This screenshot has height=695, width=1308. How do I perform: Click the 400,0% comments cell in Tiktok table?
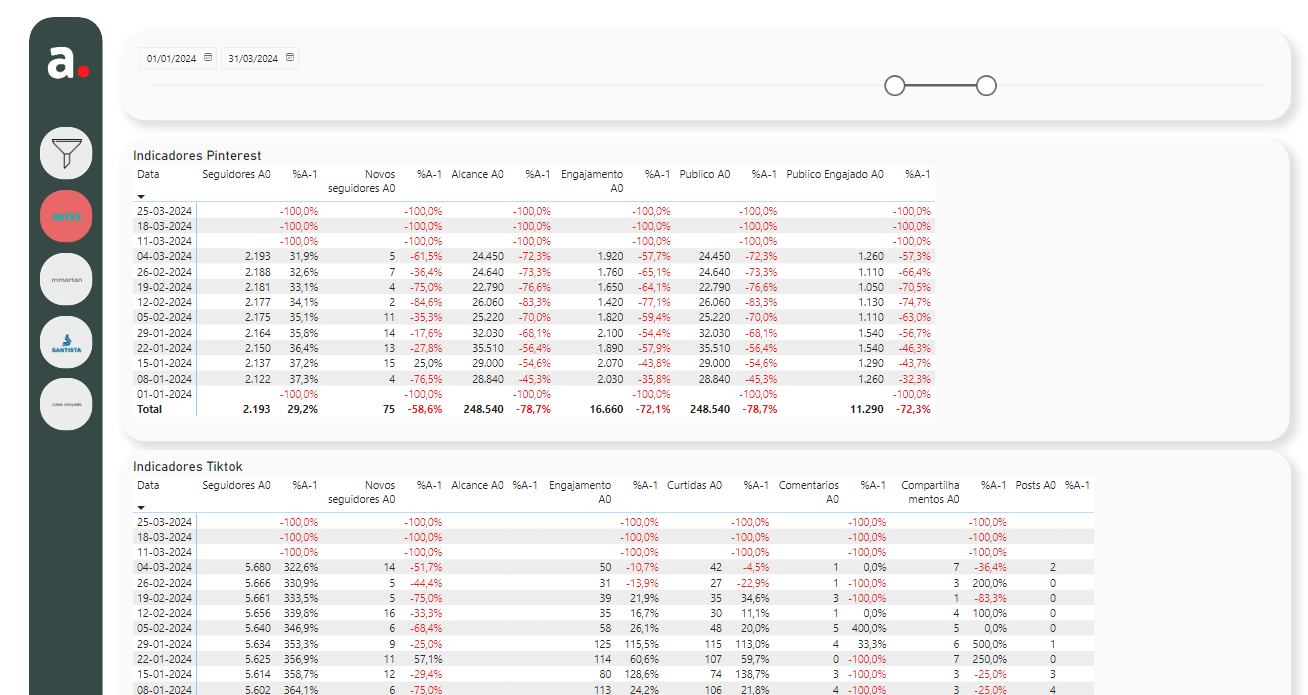click(869, 629)
